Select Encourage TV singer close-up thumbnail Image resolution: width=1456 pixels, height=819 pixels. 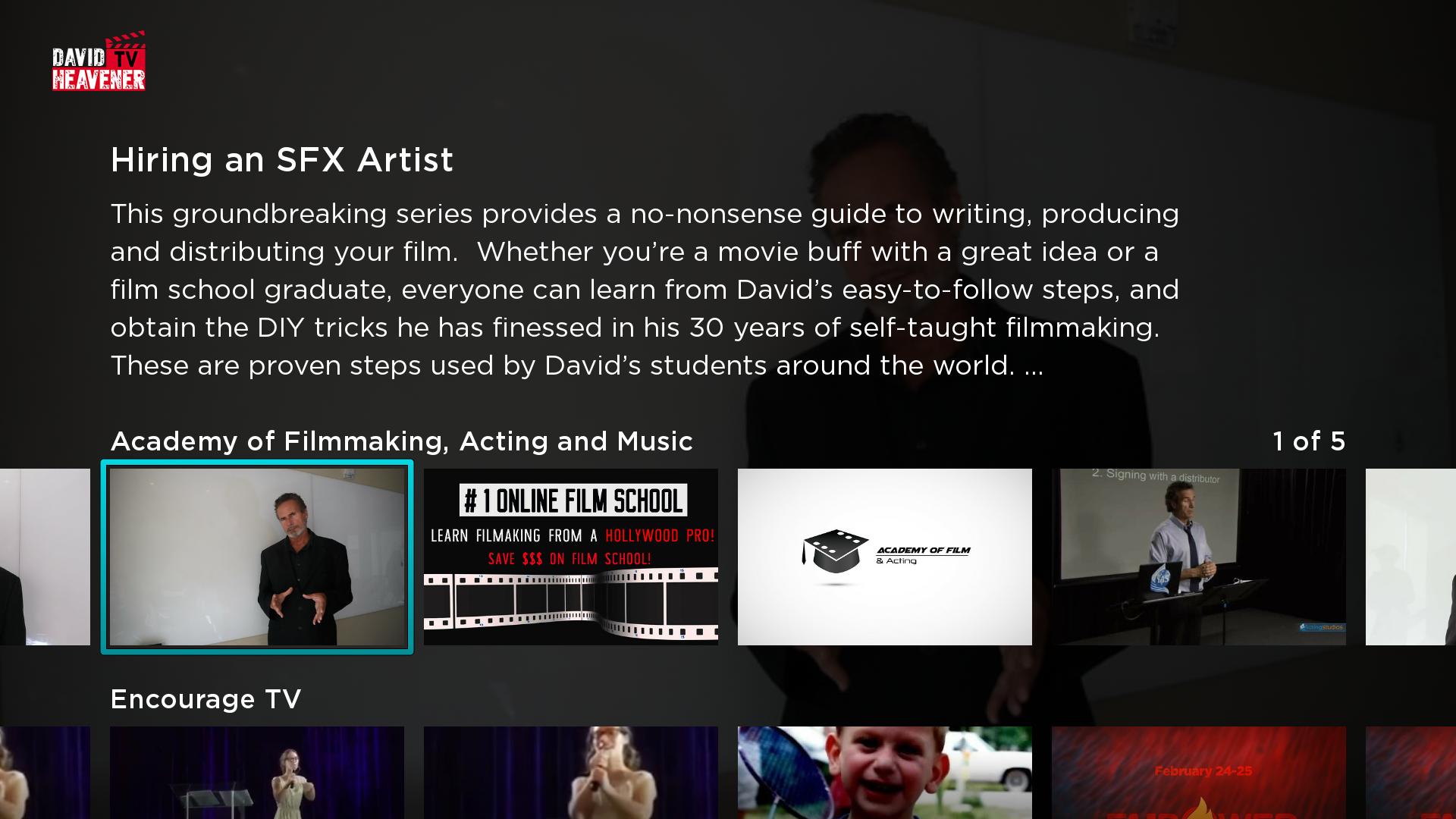coord(571,773)
